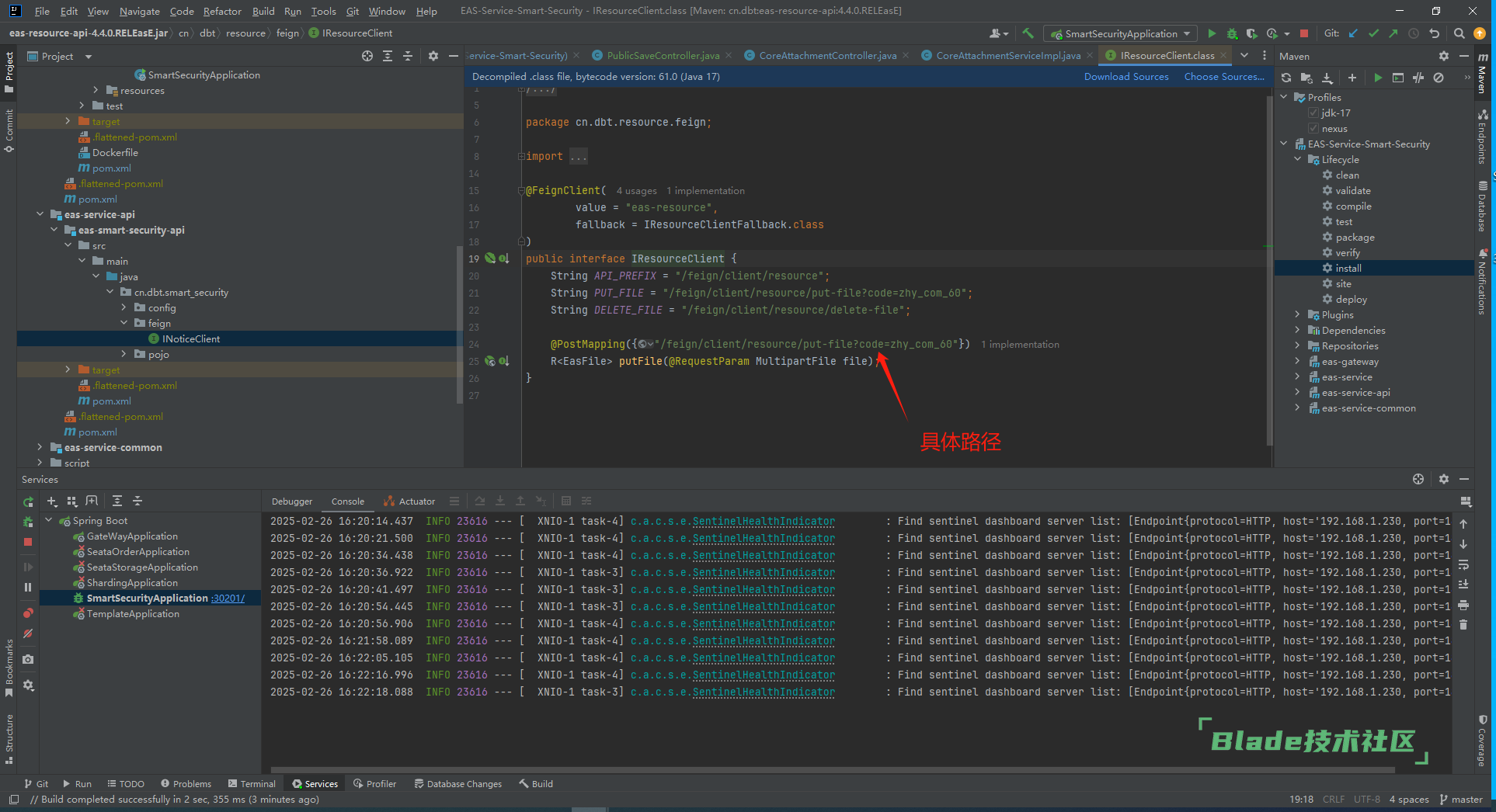Image resolution: width=1496 pixels, height=812 pixels.
Task: Open the Build menu
Action: click(x=263, y=11)
